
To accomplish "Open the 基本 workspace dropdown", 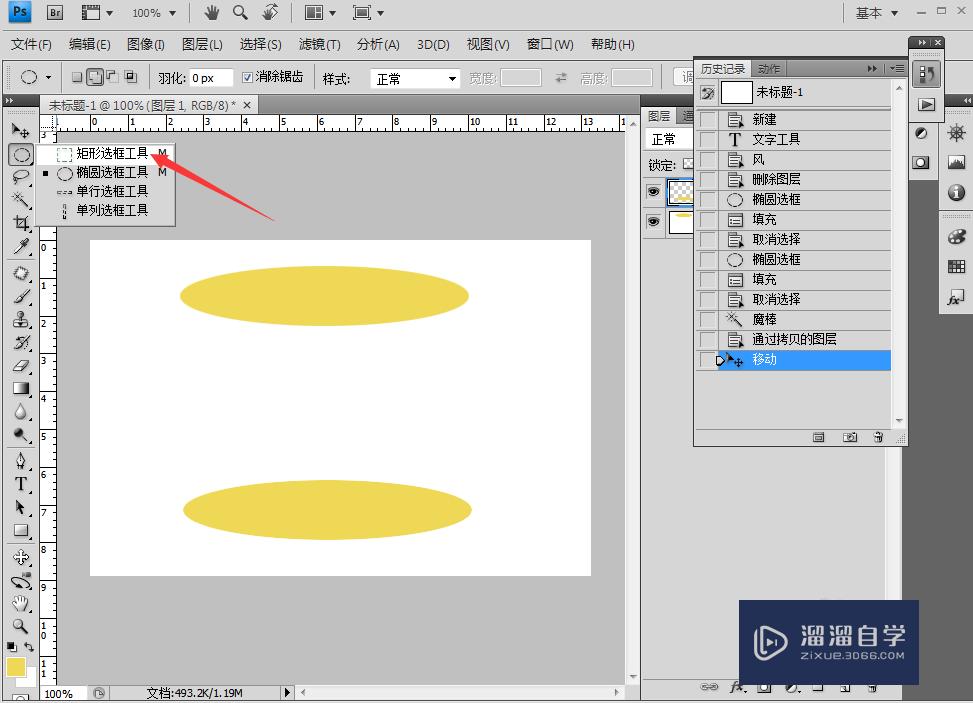I will (876, 13).
